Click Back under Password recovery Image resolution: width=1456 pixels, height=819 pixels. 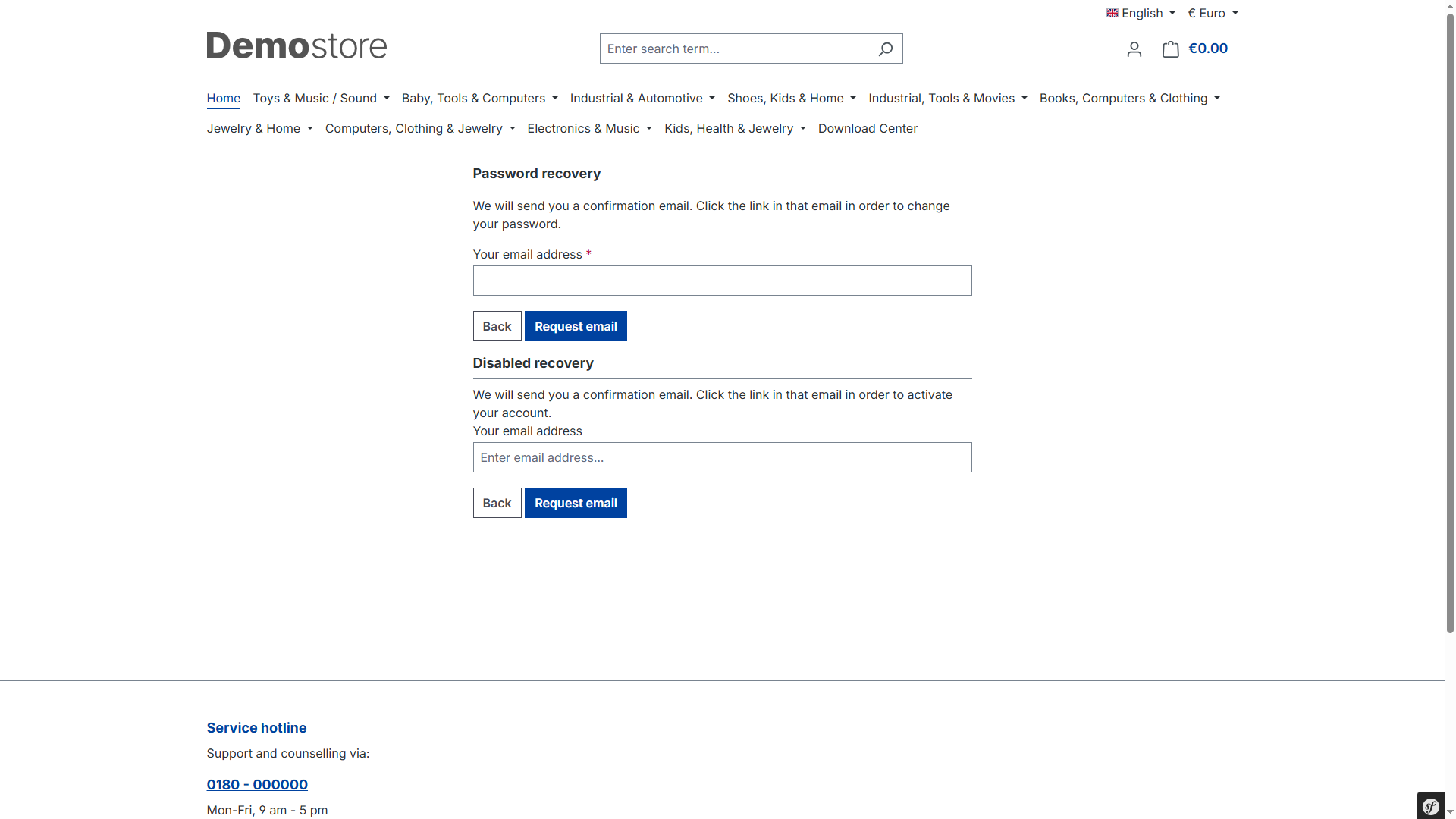pos(497,326)
